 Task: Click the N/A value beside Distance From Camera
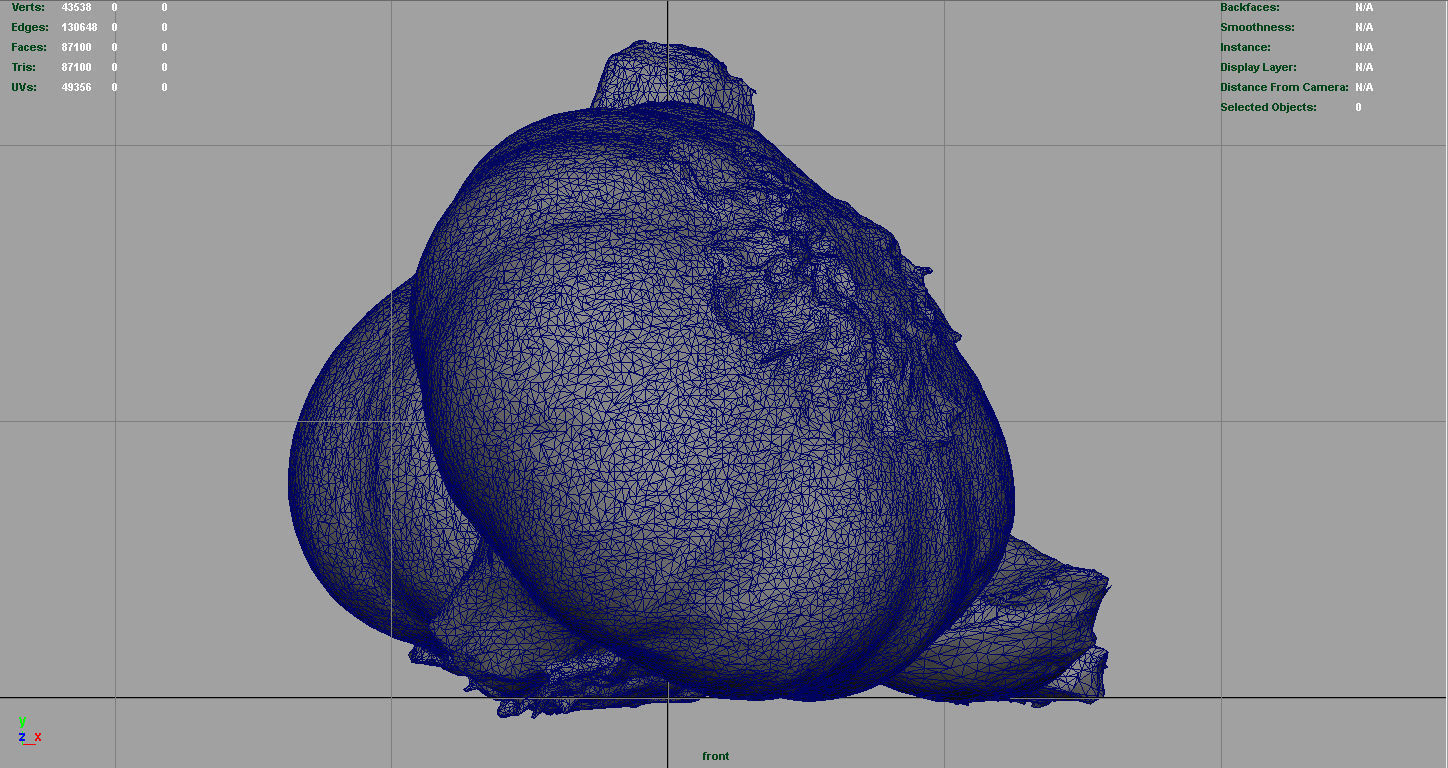point(1364,87)
